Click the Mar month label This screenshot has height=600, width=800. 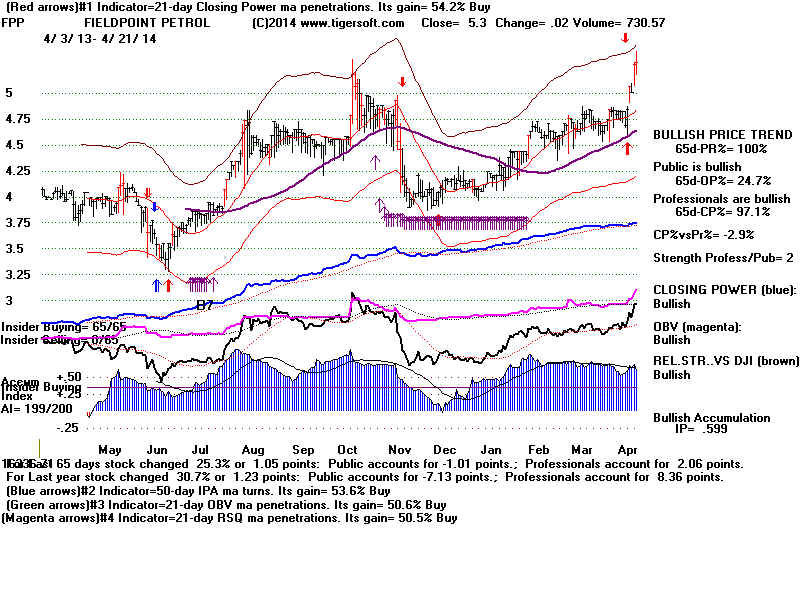[x=582, y=450]
